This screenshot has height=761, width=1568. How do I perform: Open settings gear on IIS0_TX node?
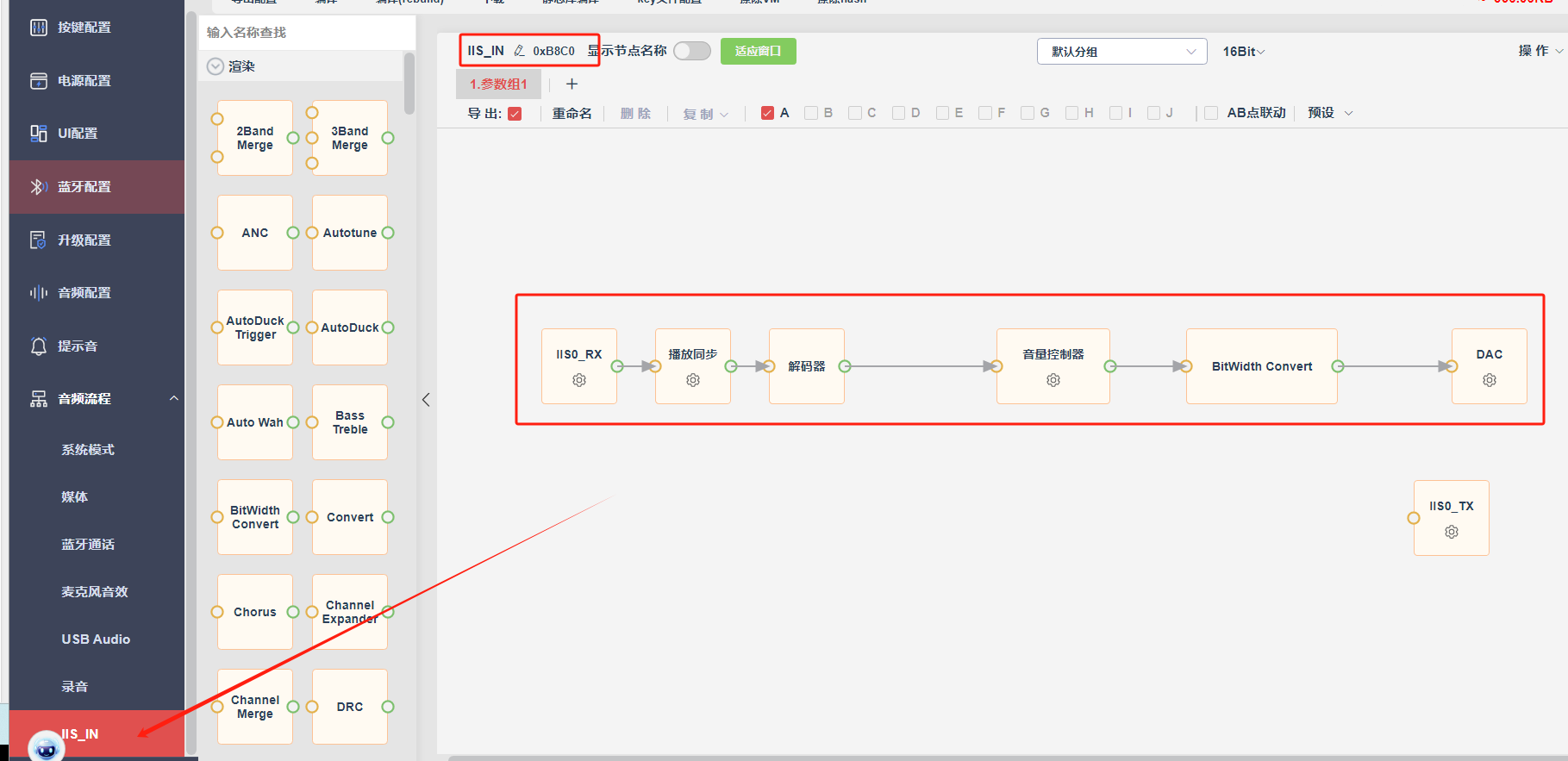click(x=1452, y=532)
